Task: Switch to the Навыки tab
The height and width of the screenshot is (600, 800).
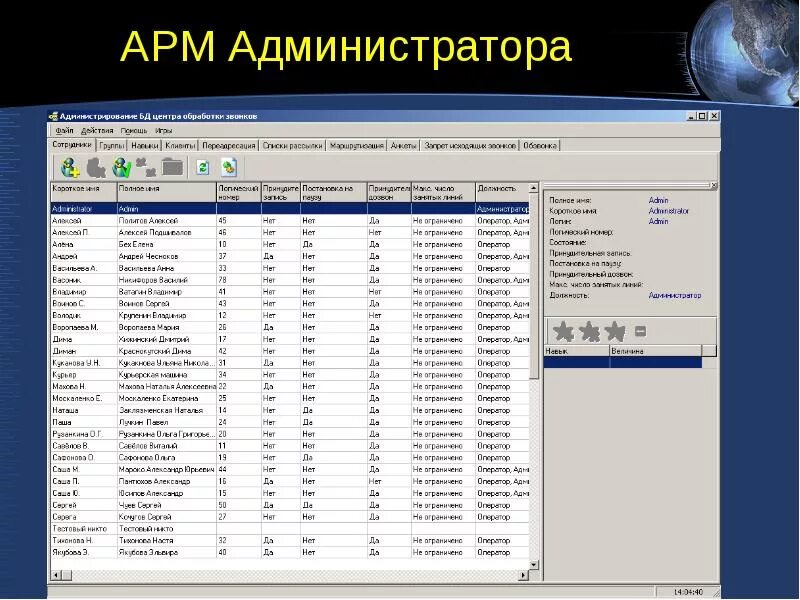Action: 144,146
